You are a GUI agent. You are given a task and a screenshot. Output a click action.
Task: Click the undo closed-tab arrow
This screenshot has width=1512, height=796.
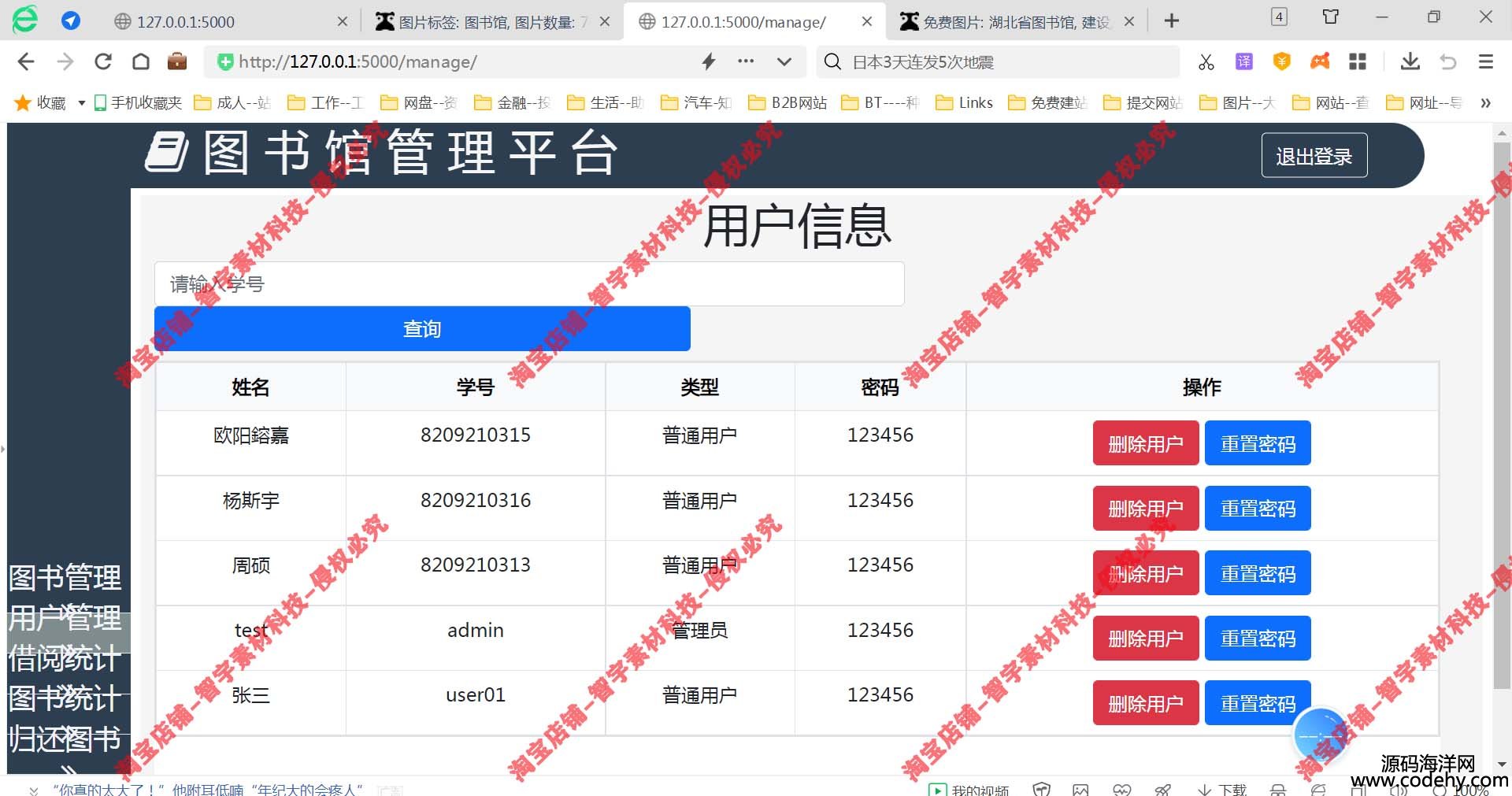(x=1447, y=61)
